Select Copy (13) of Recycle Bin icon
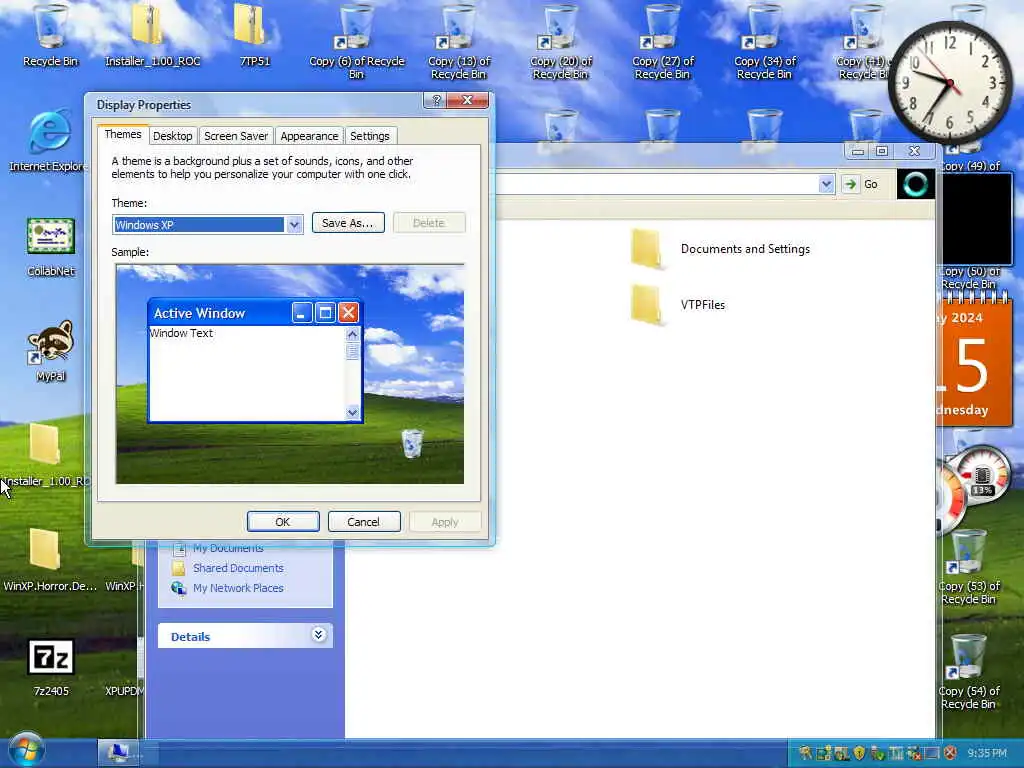This screenshot has height=768, width=1024. (458, 40)
